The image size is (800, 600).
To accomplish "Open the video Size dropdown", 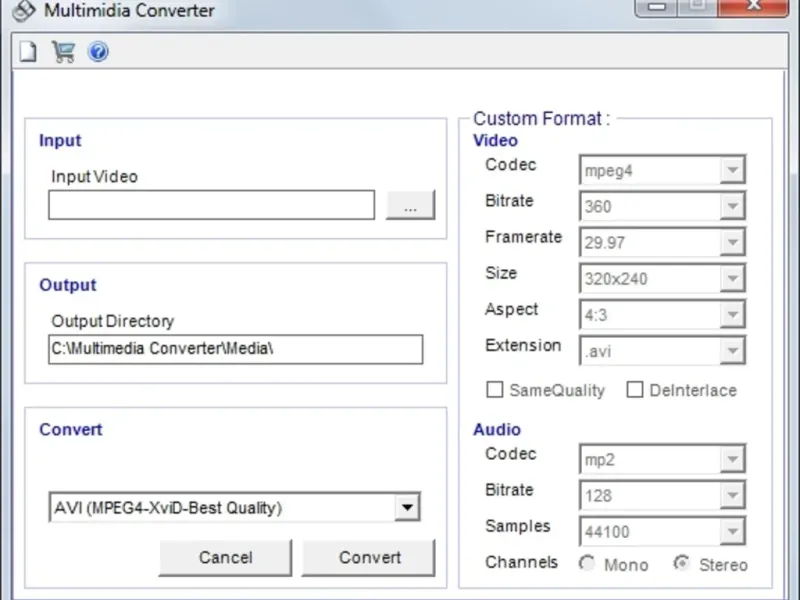I will pos(733,279).
